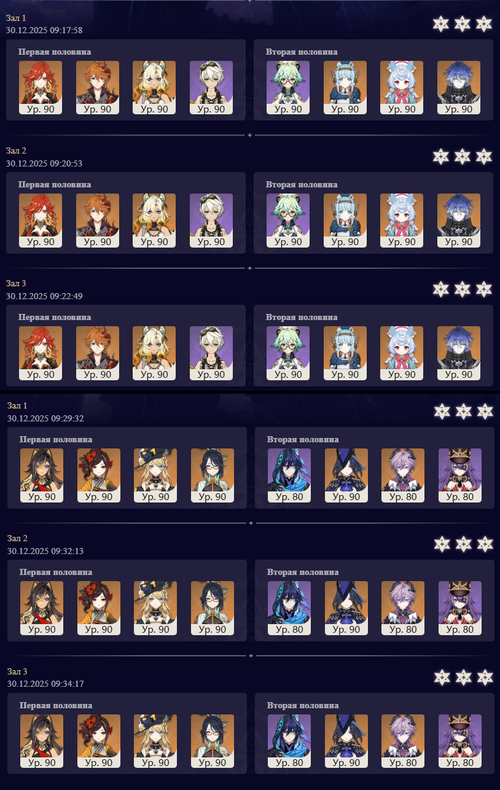Select glasses-wearing dark-haired character in 09:34:17 hall
Screen dimensions: 500x790
(212, 741)
